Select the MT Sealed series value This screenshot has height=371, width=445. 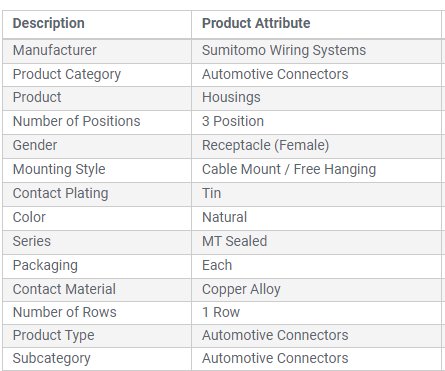tap(234, 241)
